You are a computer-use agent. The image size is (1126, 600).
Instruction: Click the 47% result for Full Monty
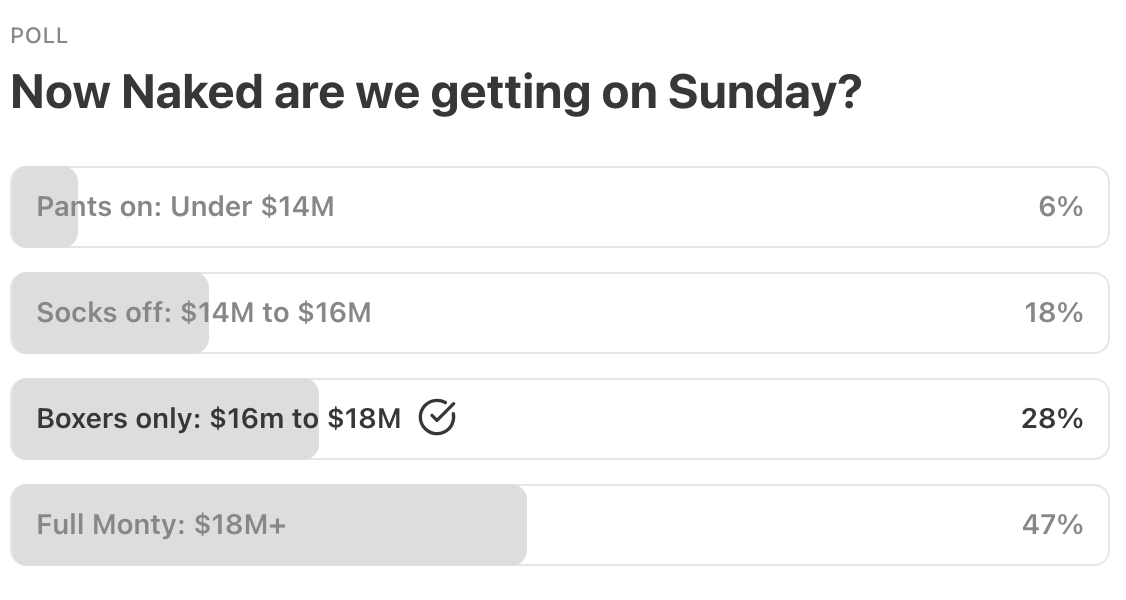[x=1051, y=525]
